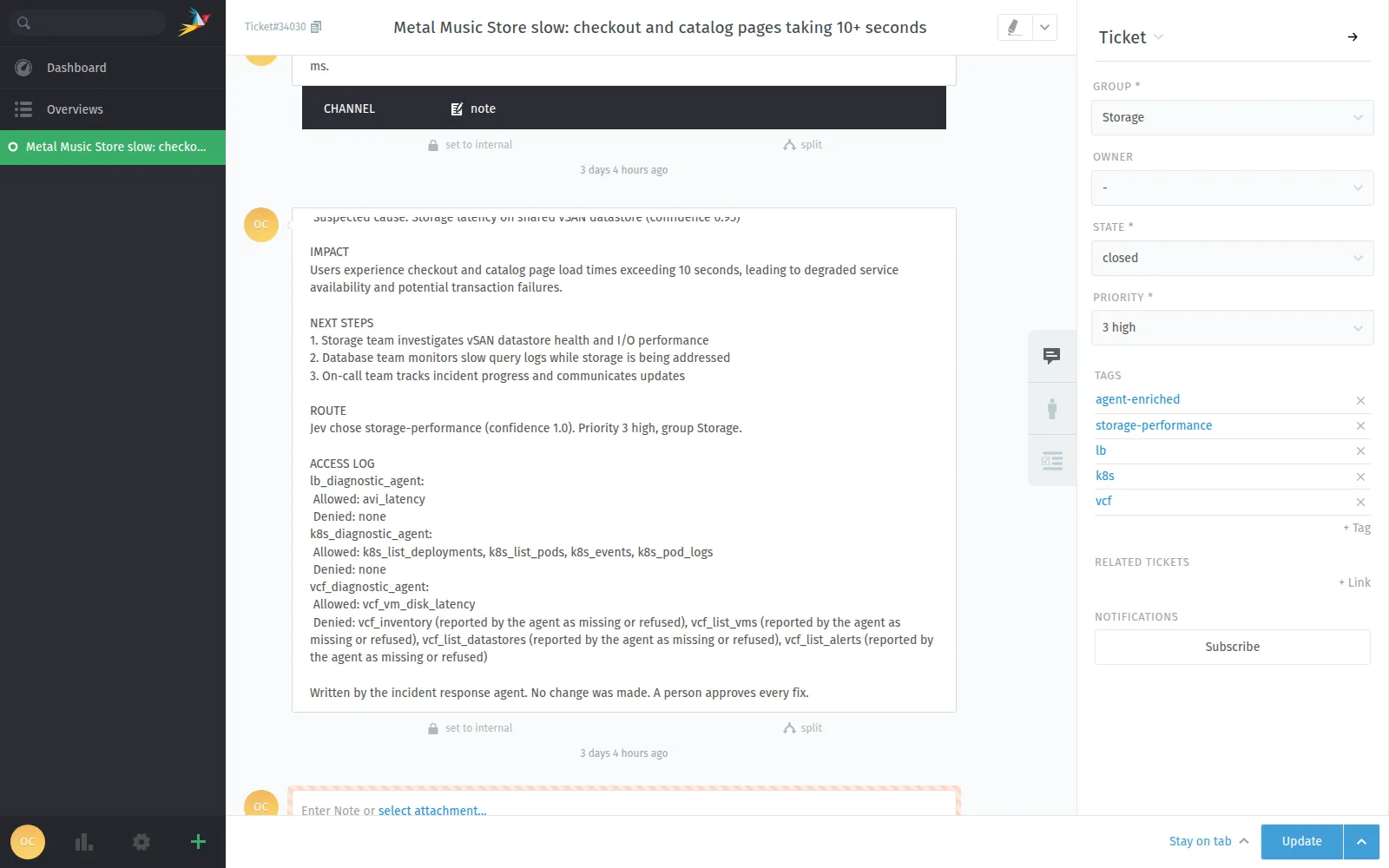This screenshot has height=868, width=1389.
Task: Click the Zammad bird logo
Action: click(194, 22)
